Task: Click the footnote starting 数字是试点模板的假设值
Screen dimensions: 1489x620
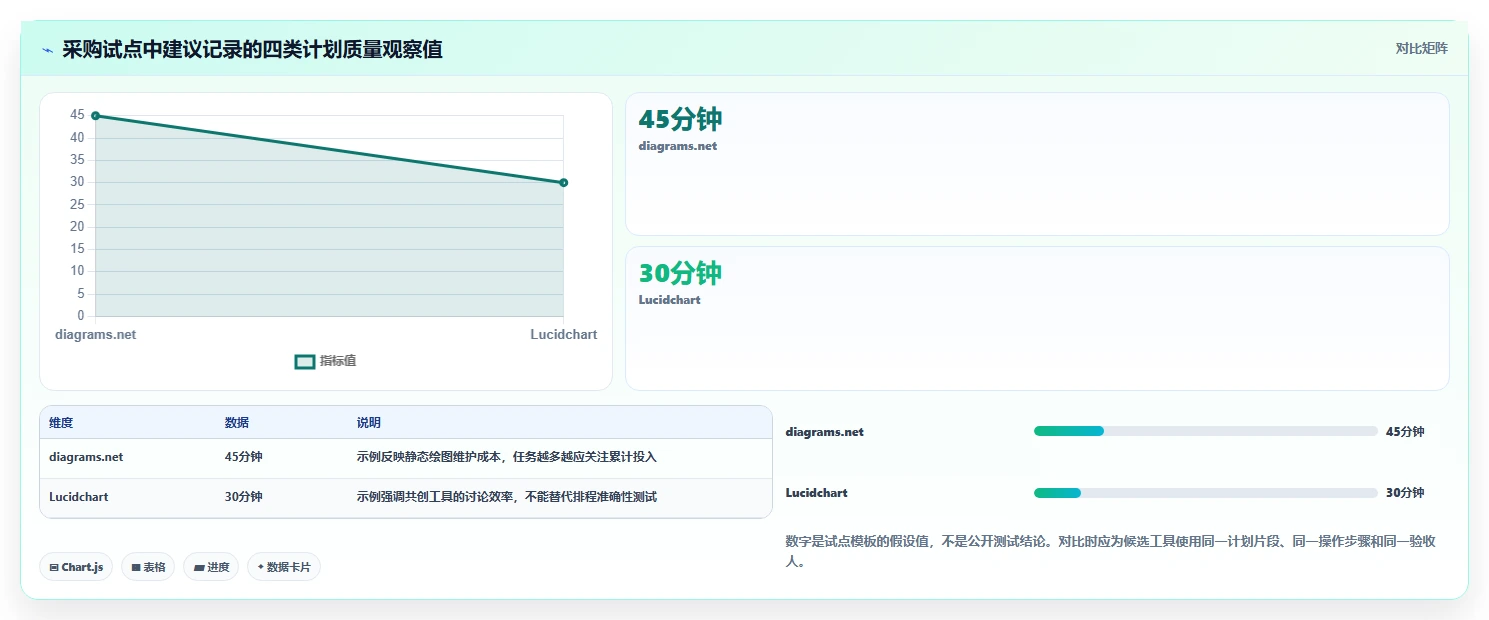Action: click(1111, 551)
